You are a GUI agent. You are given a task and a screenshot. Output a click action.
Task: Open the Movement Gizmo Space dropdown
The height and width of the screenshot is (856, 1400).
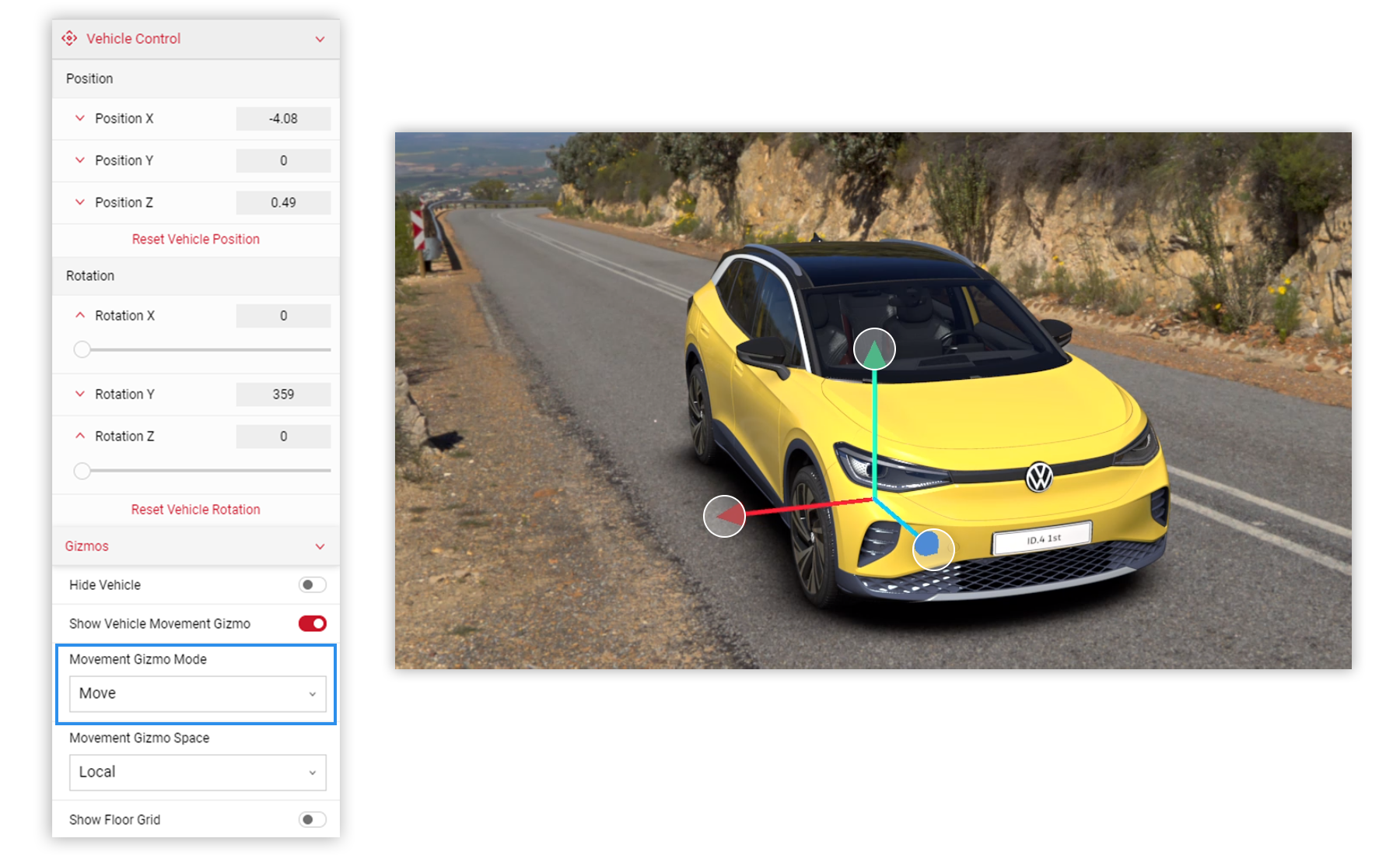pyautogui.click(x=198, y=772)
